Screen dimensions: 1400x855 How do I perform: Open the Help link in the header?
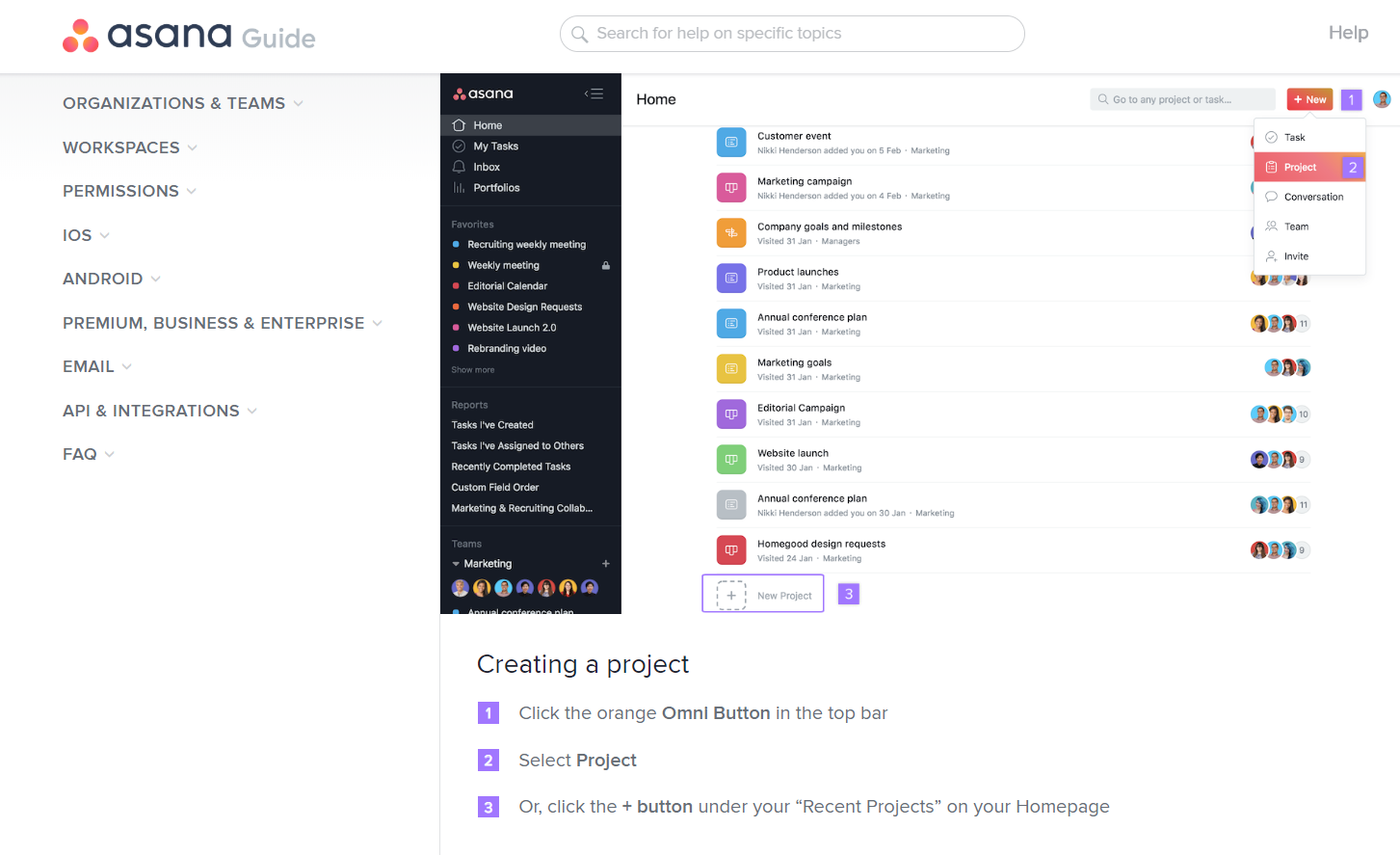tap(1348, 33)
